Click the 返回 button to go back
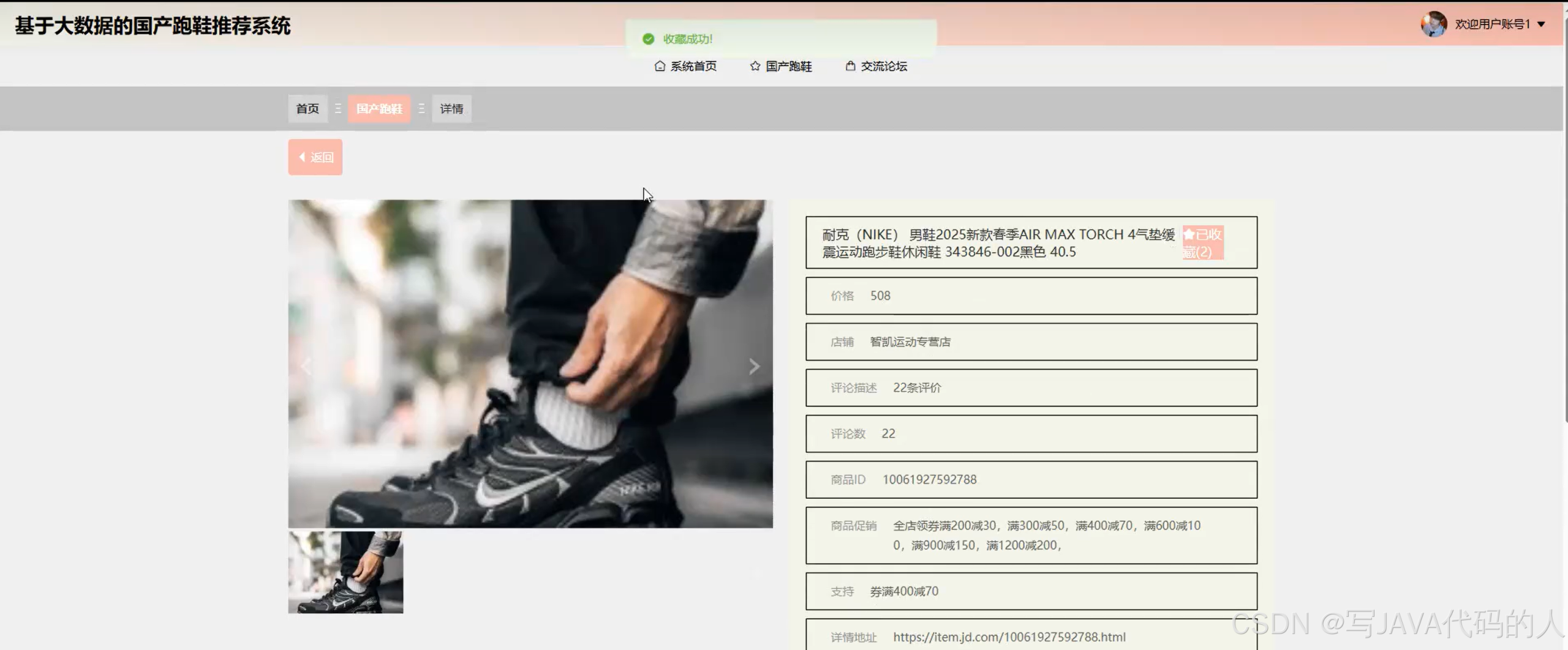 click(315, 157)
